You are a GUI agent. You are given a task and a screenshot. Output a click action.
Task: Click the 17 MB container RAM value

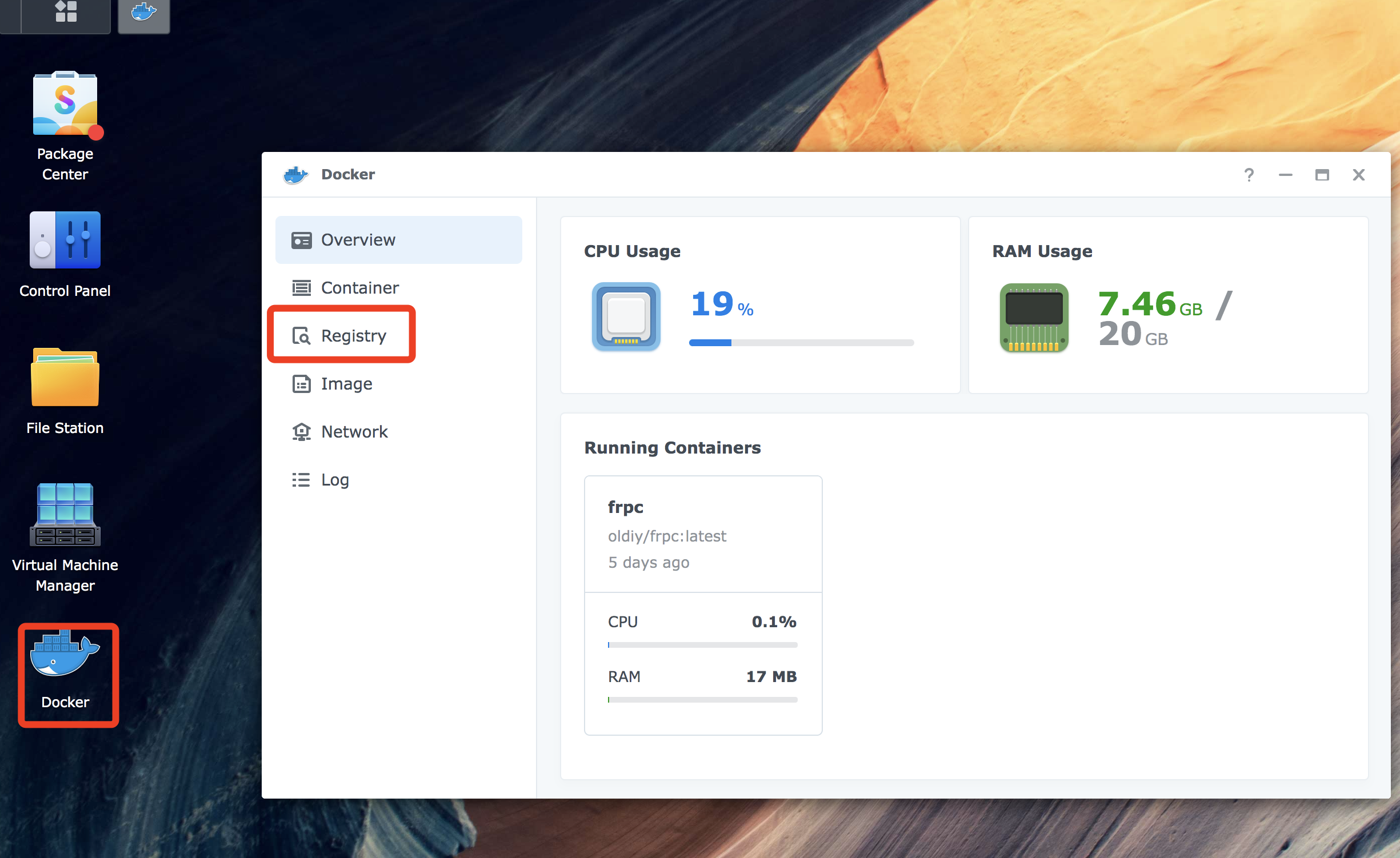pos(771,677)
